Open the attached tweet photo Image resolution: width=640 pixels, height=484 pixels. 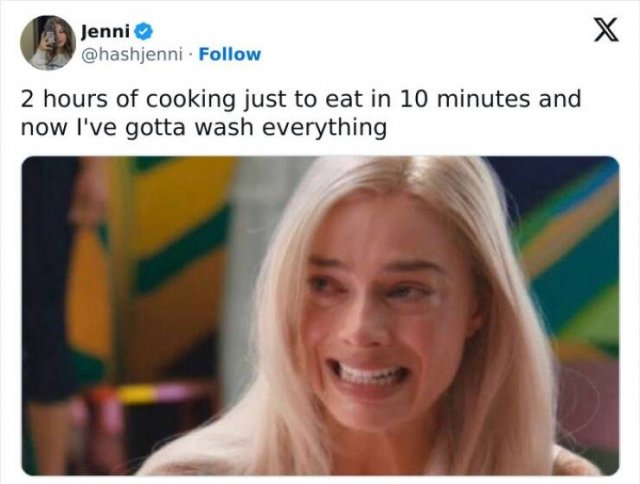[320, 315]
